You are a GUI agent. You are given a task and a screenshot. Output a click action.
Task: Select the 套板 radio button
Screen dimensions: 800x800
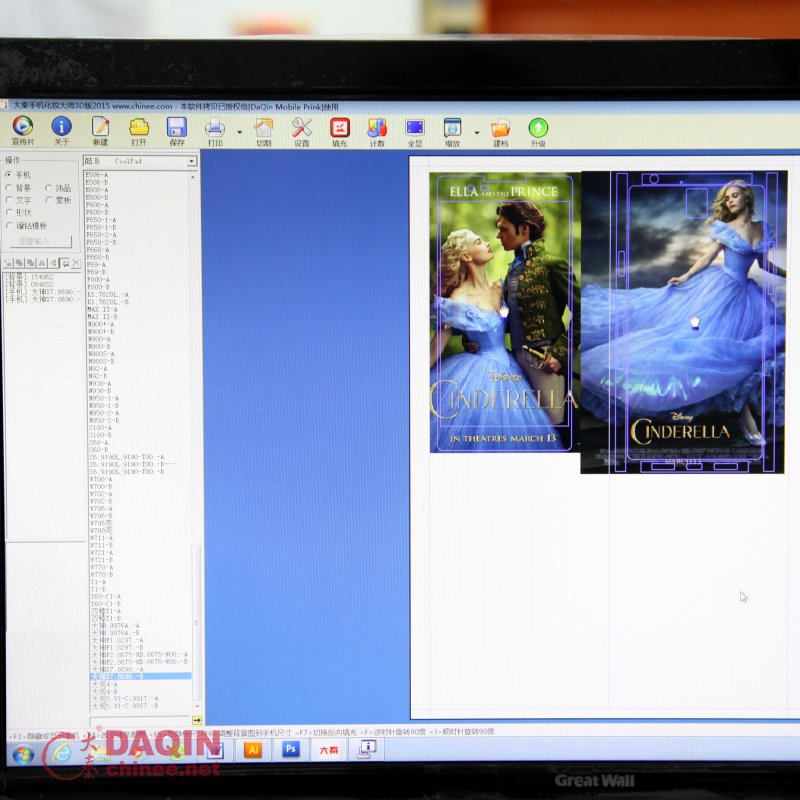[48, 200]
